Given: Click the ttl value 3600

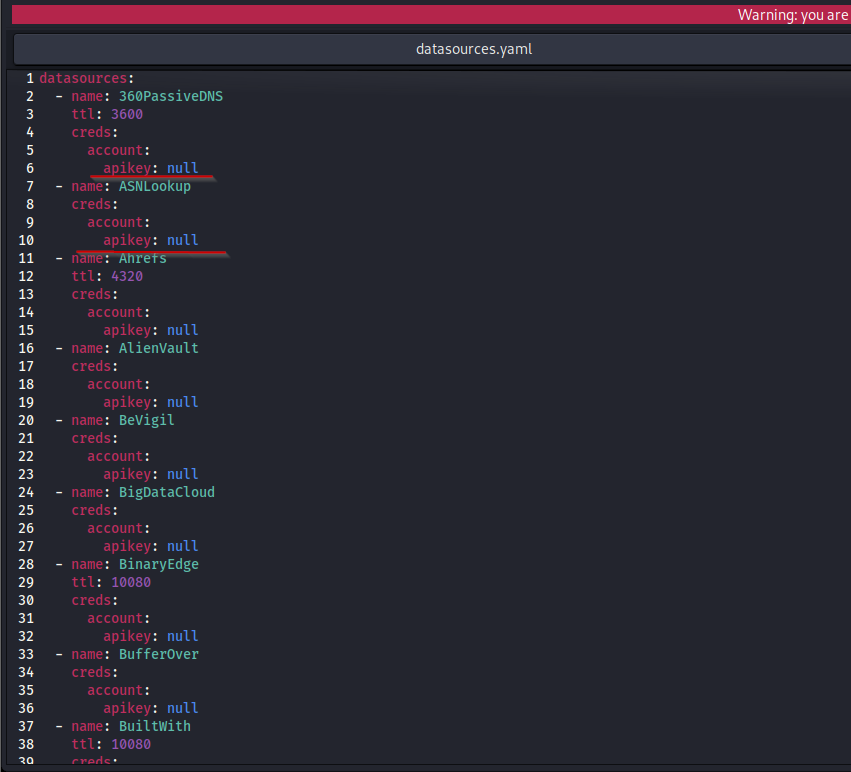Looking at the screenshot, I should 127,114.
